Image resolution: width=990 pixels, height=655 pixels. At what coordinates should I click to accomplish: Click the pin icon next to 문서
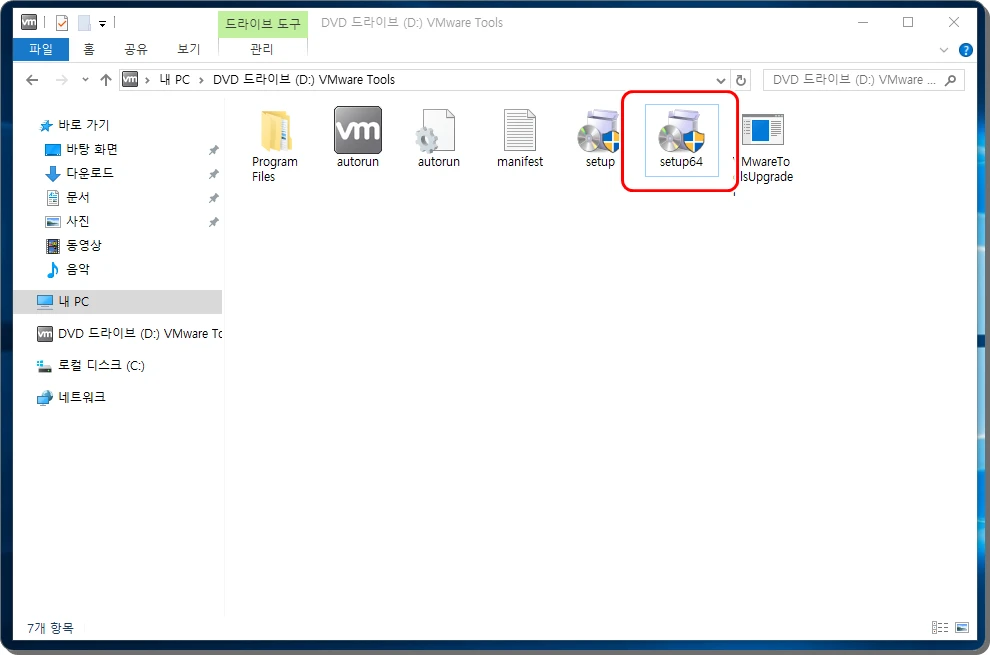tap(213, 198)
